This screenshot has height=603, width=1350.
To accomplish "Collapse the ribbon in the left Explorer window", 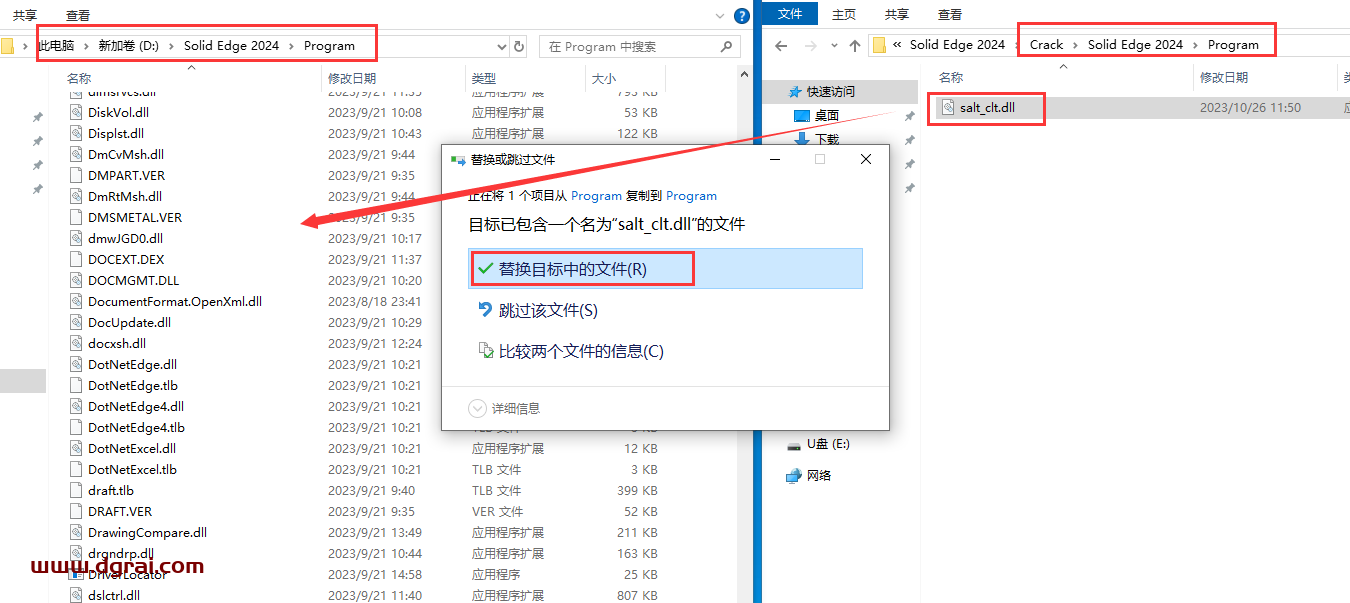I will (721, 16).
